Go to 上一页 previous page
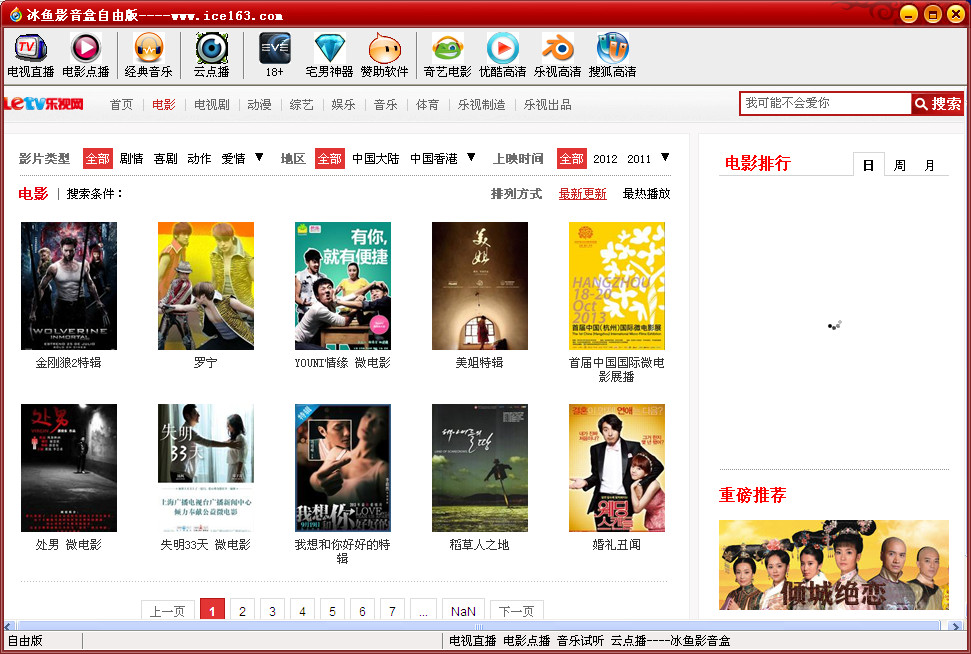The image size is (971, 654). 167,610
